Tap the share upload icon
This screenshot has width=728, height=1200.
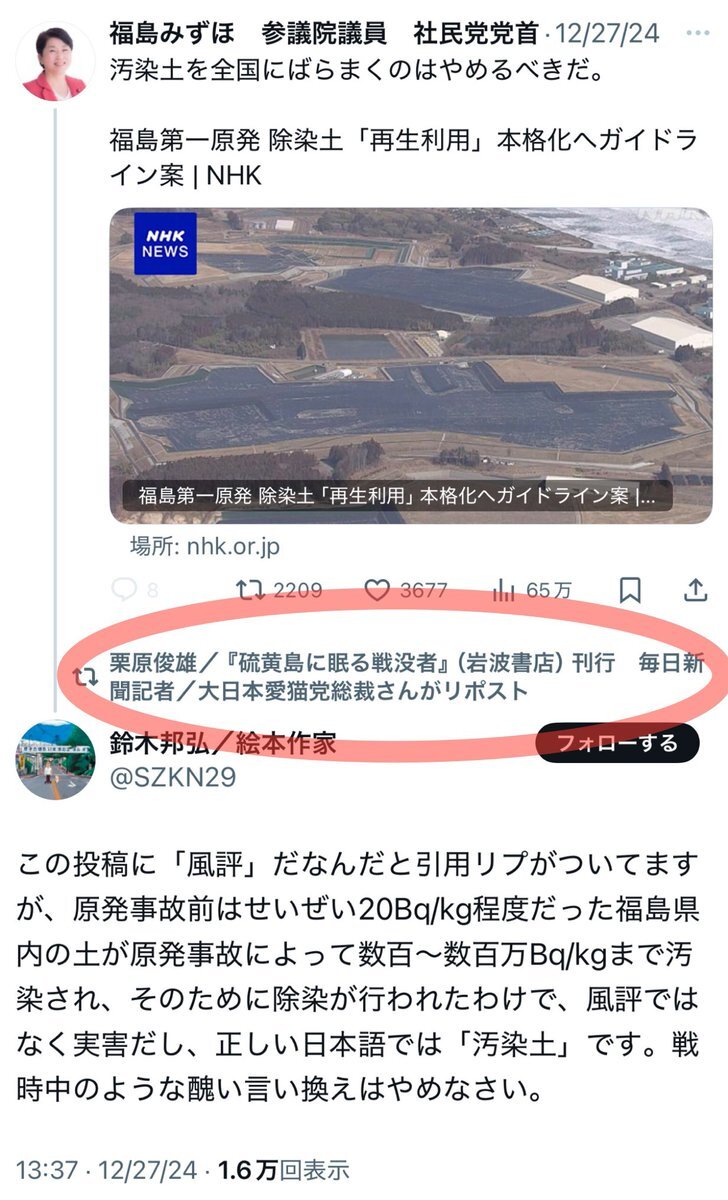tap(696, 590)
